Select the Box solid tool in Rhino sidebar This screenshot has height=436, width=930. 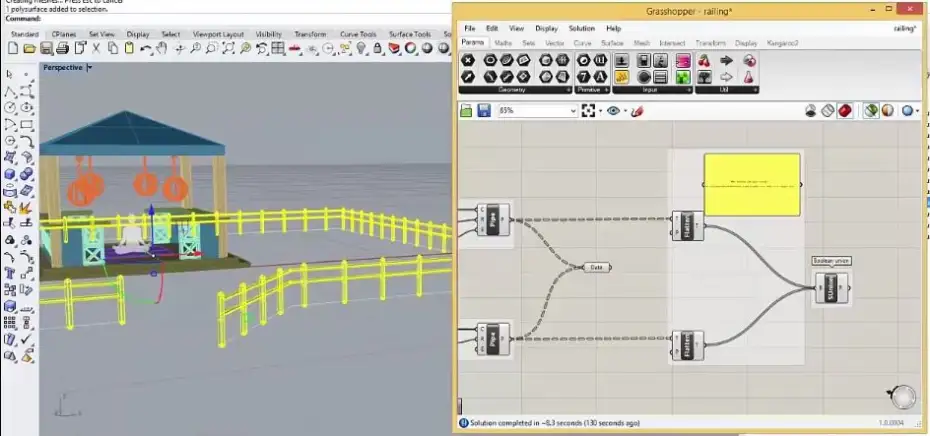coord(10,174)
